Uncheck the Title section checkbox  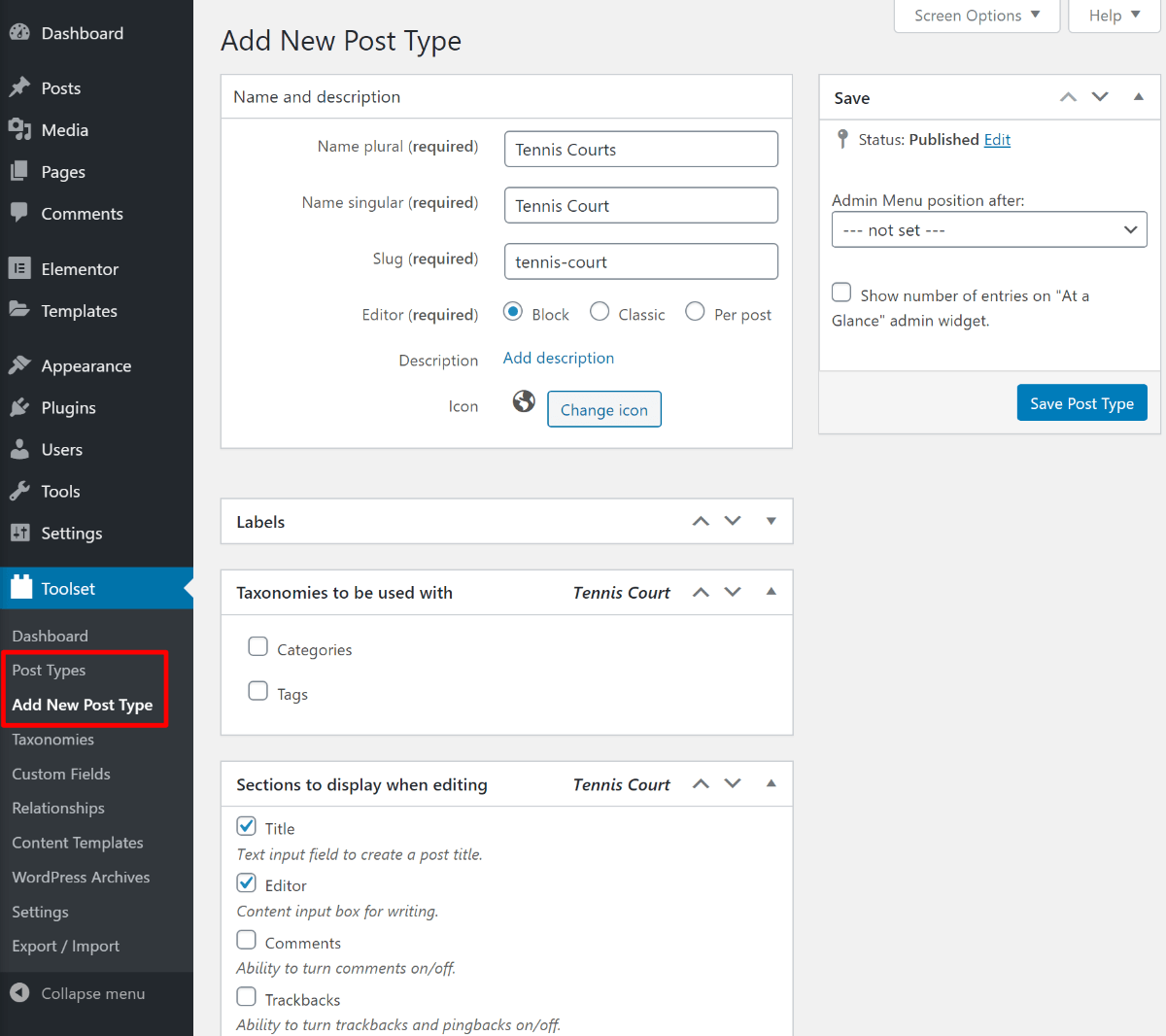pyautogui.click(x=247, y=827)
